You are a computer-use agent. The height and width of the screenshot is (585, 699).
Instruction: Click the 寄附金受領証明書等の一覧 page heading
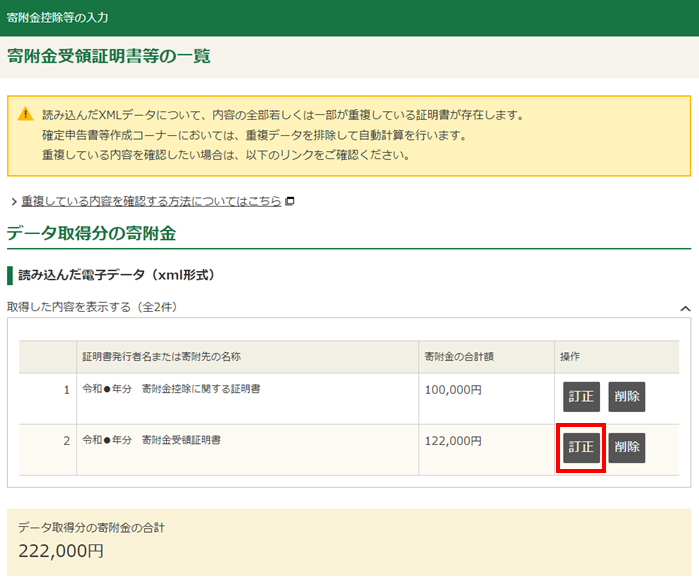point(109,57)
